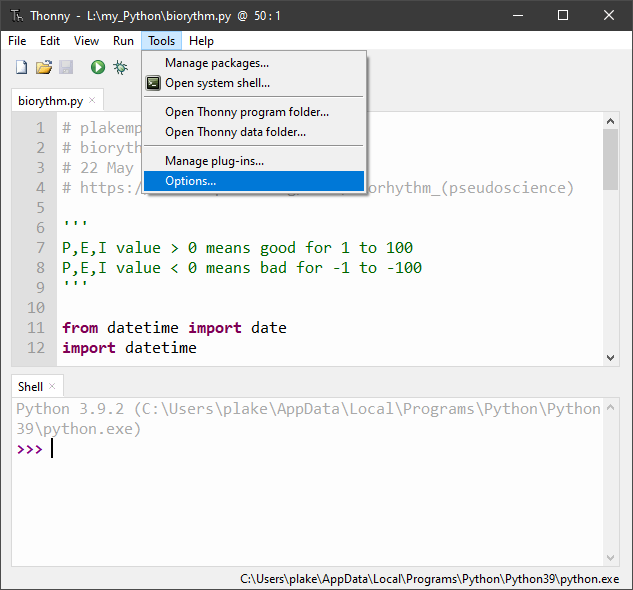The height and width of the screenshot is (590, 633).
Task: Click the shell scrollbar down arrow
Action: point(610,558)
